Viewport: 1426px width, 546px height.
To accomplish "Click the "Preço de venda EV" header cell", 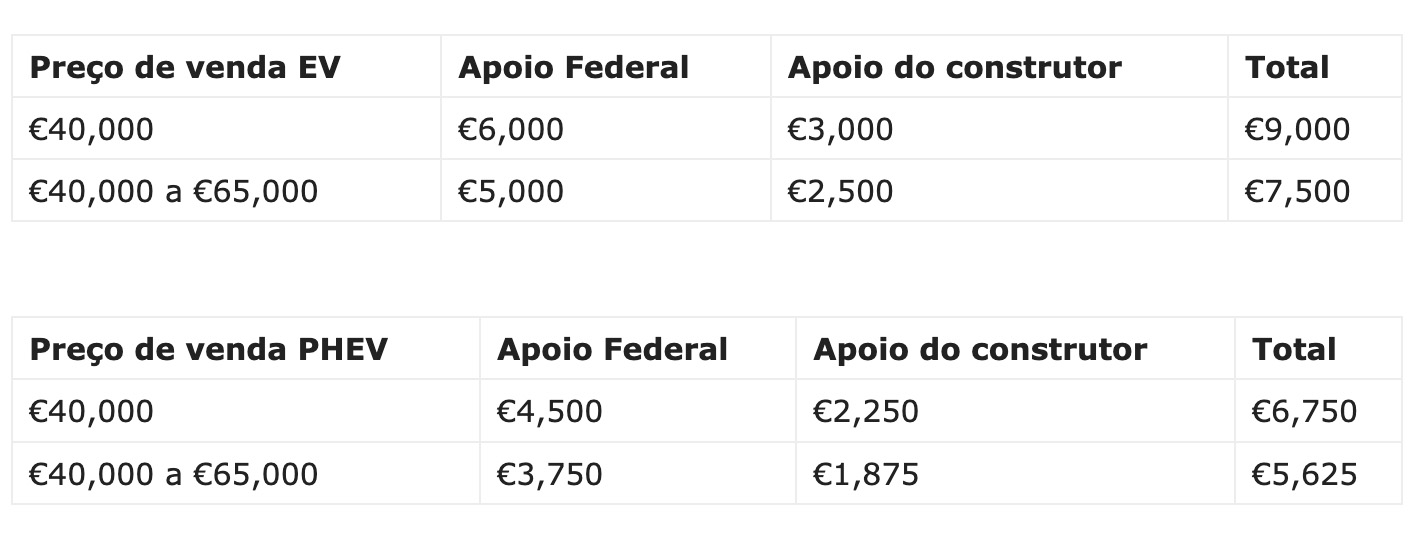I will pyautogui.click(x=185, y=67).
